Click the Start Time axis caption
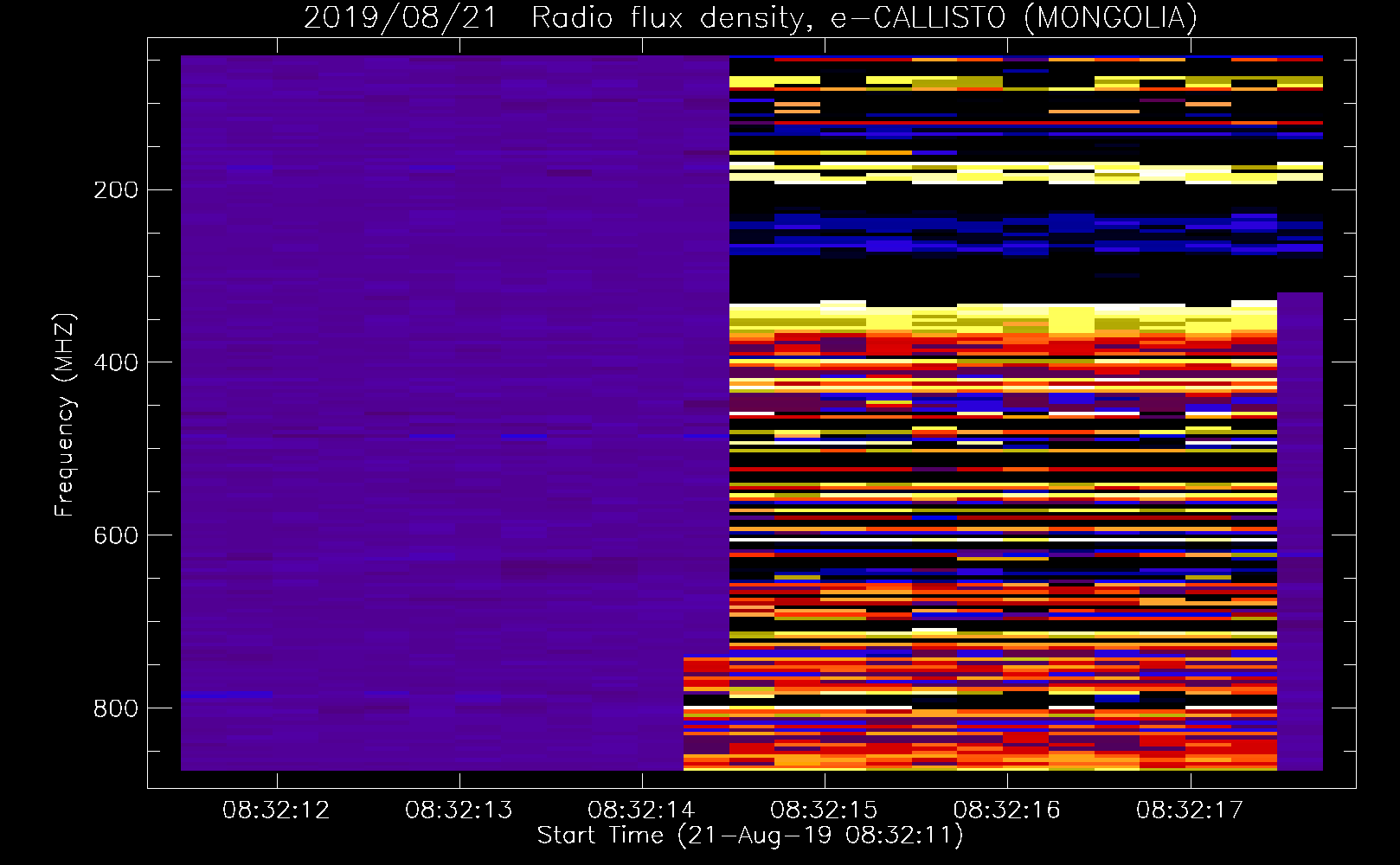 click(x=750, y=836)
